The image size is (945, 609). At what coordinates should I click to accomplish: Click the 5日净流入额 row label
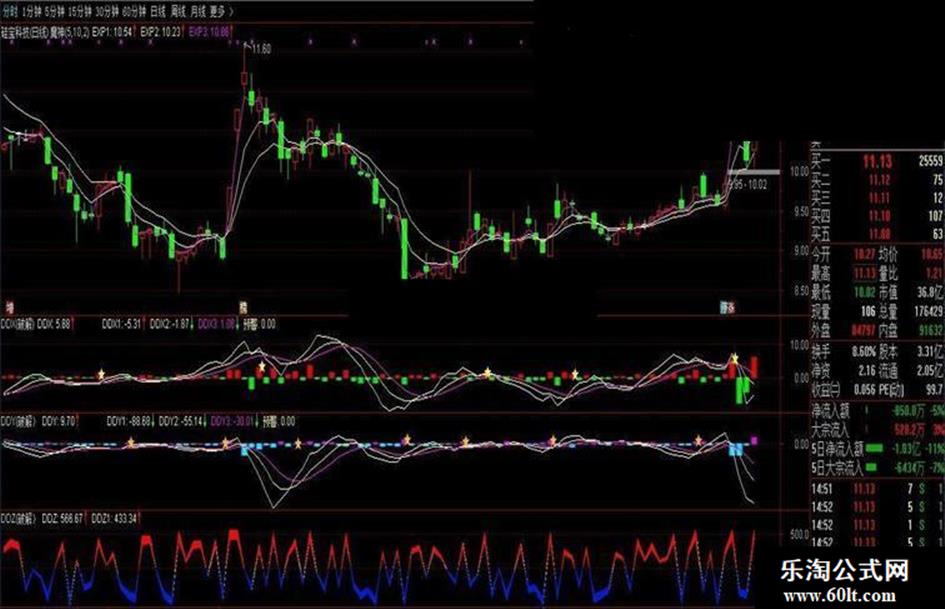tap(837, 449)
